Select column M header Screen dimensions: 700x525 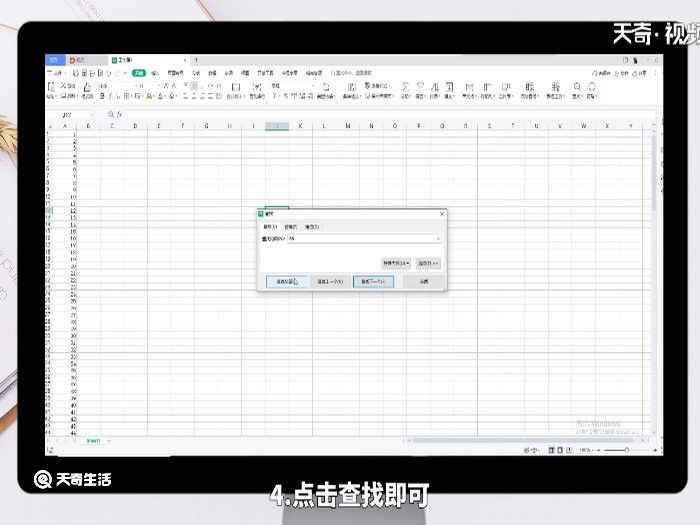tap(347, 126)
